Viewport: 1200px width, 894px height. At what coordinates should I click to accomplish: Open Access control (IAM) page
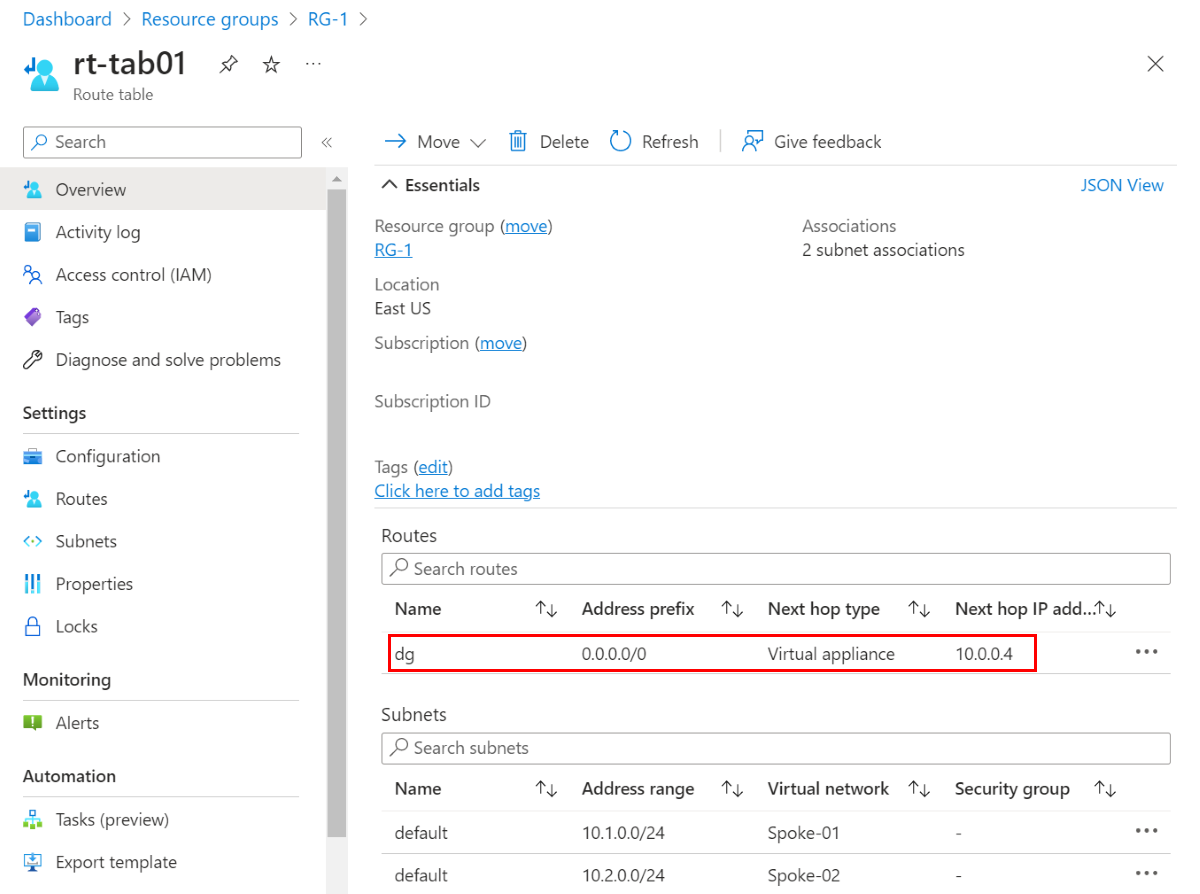point(134,275)
